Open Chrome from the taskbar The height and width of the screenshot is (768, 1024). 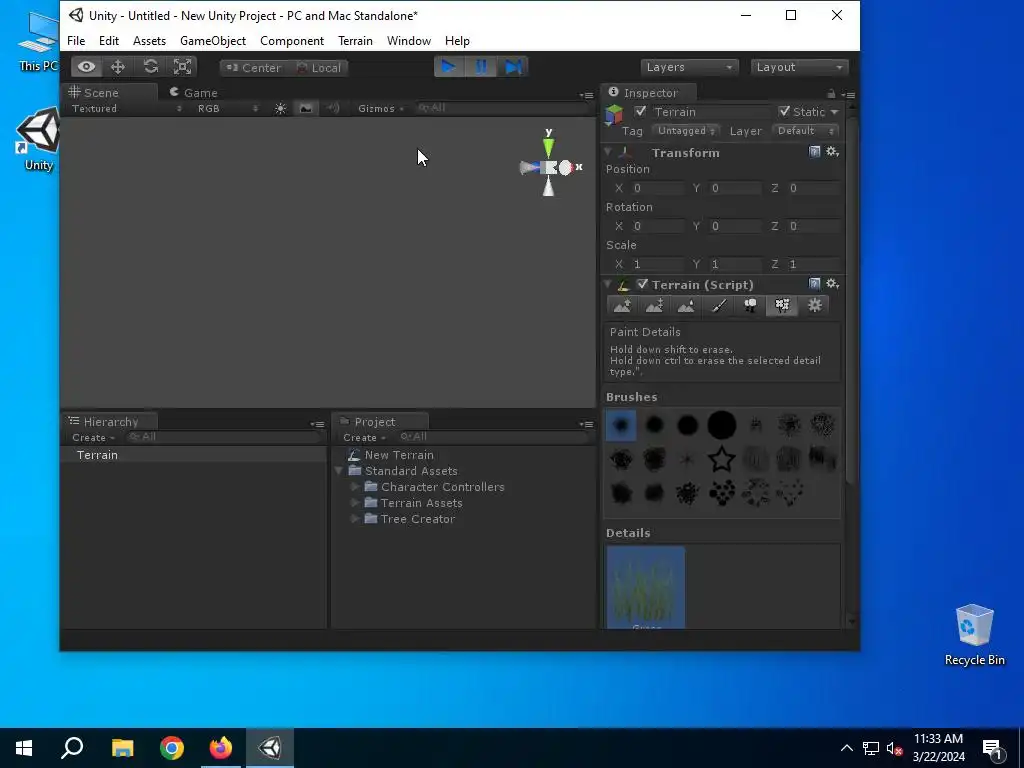[172, 748]
